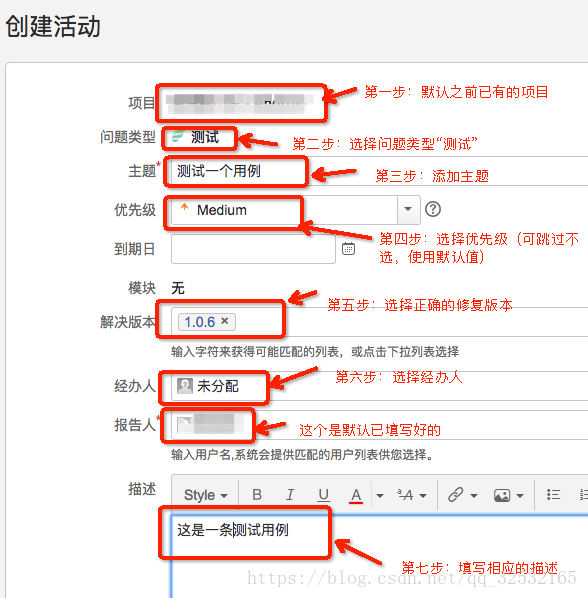Expand the image options dropdown arrow
Viewport: 588px width, 598px height.
click(x=520, y=495)
